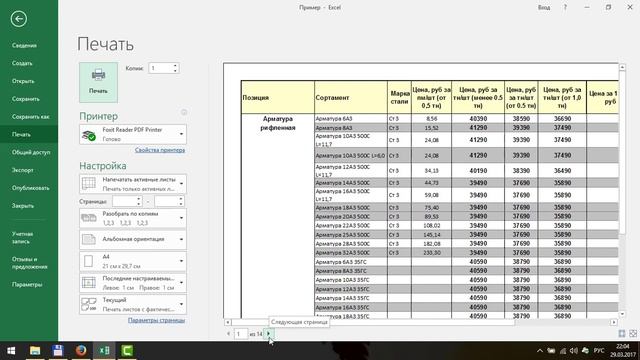The height and width of the screenshot is (360, 640).
Task: Click the Печать printer button
Action: point(98,82)
